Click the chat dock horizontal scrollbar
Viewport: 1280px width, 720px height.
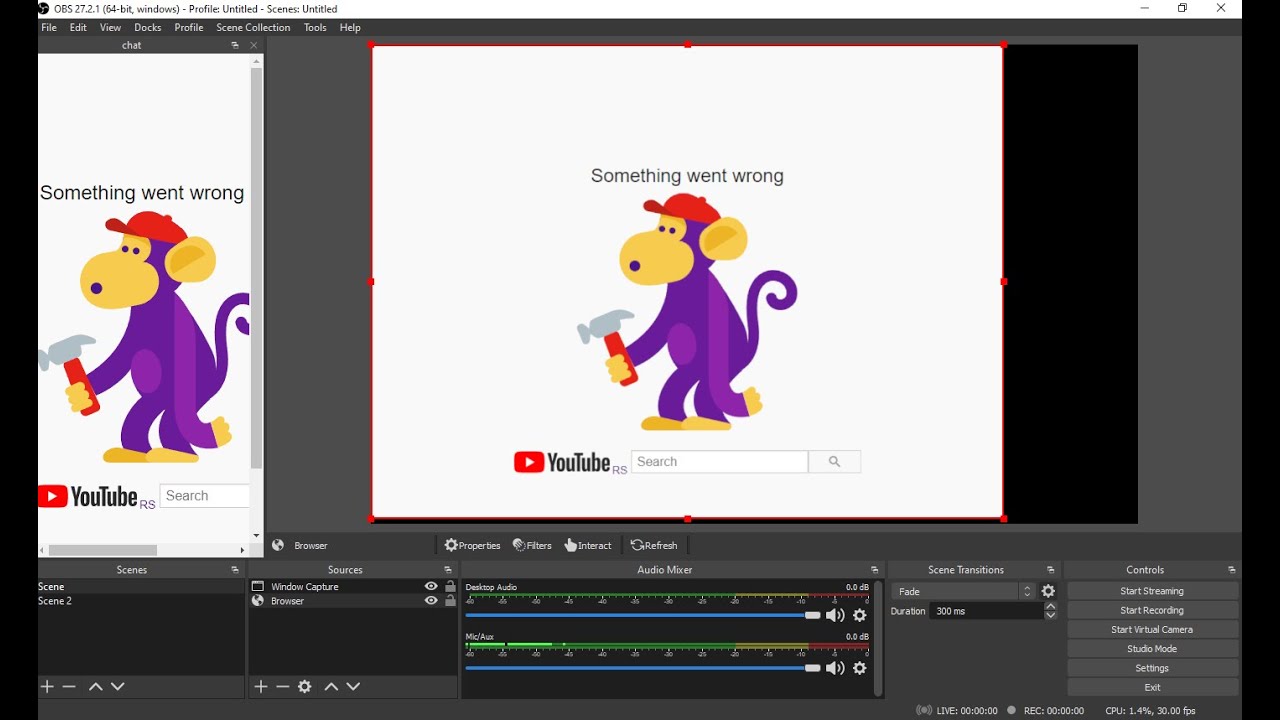103,551
